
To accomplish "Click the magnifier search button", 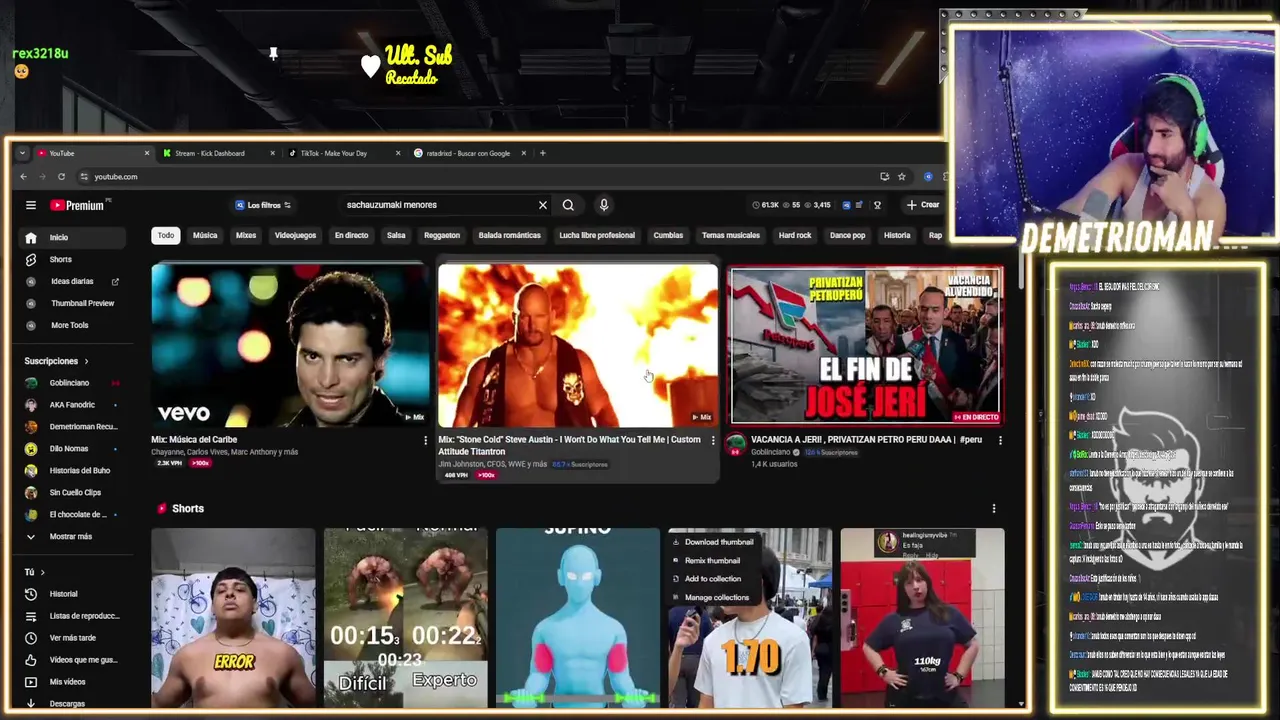I will [x=568, y=205].
